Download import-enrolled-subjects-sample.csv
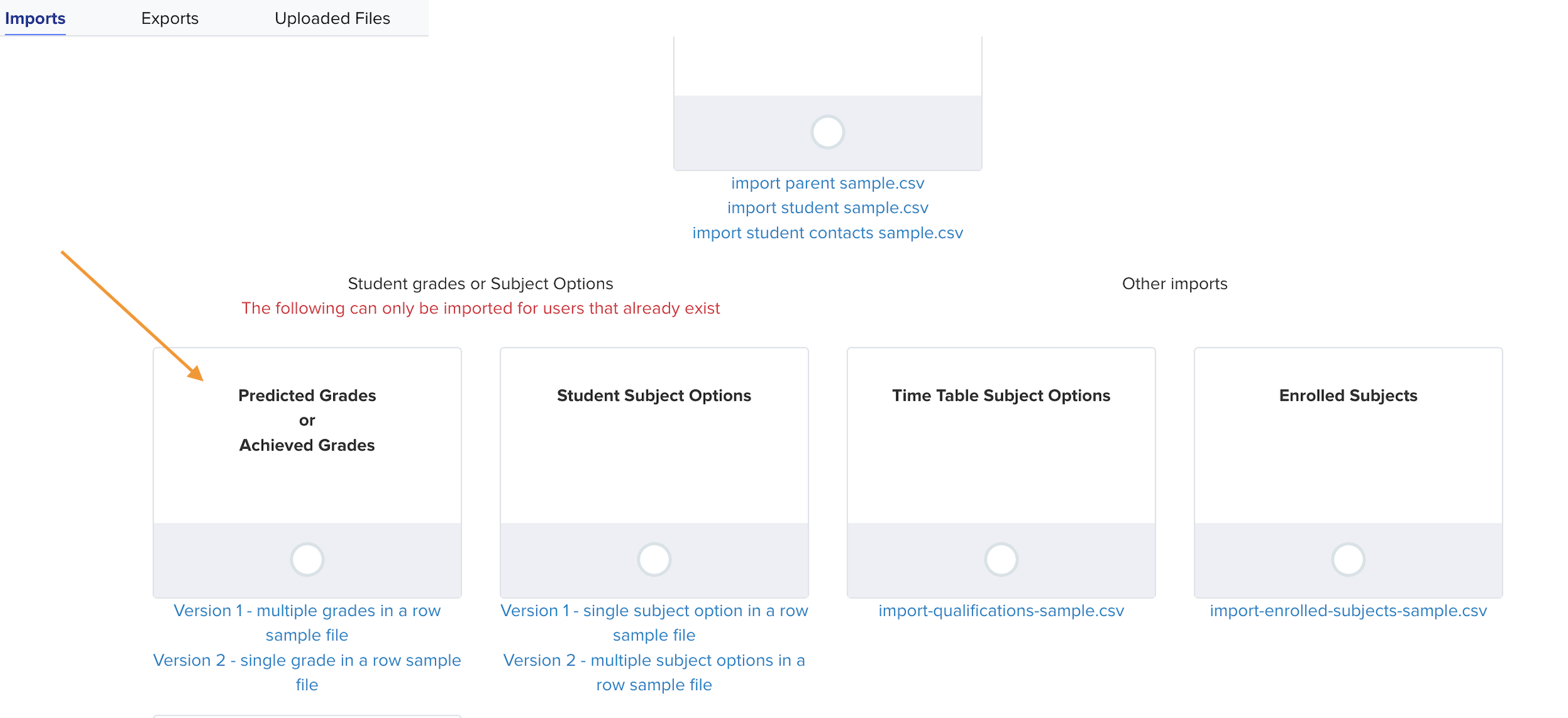 (x=1348, y=611)
